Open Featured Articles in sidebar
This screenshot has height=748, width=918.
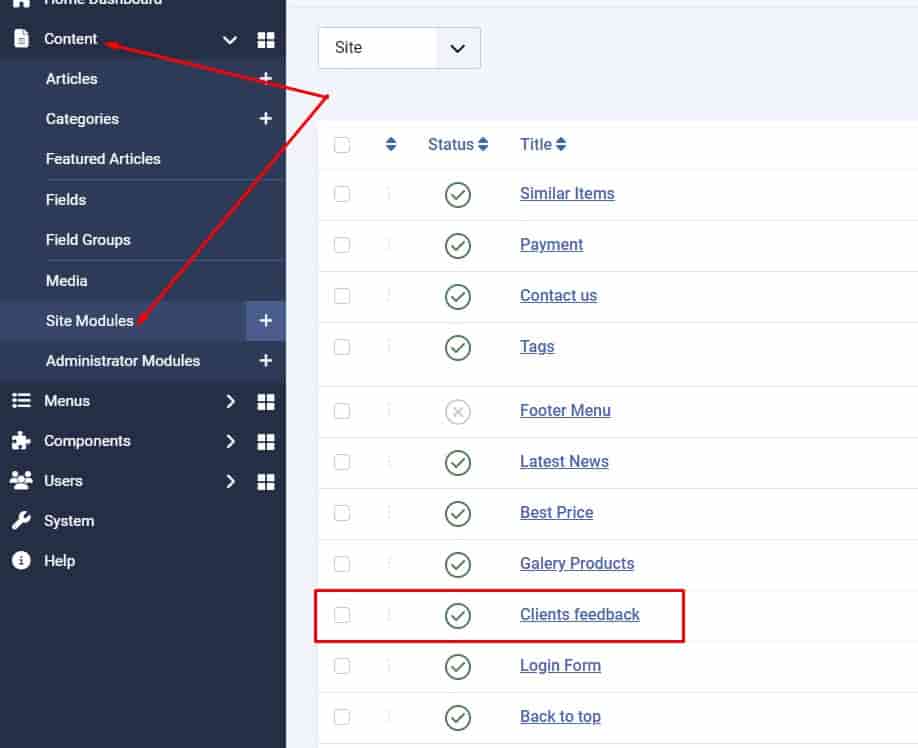click(x=103, y=159)
